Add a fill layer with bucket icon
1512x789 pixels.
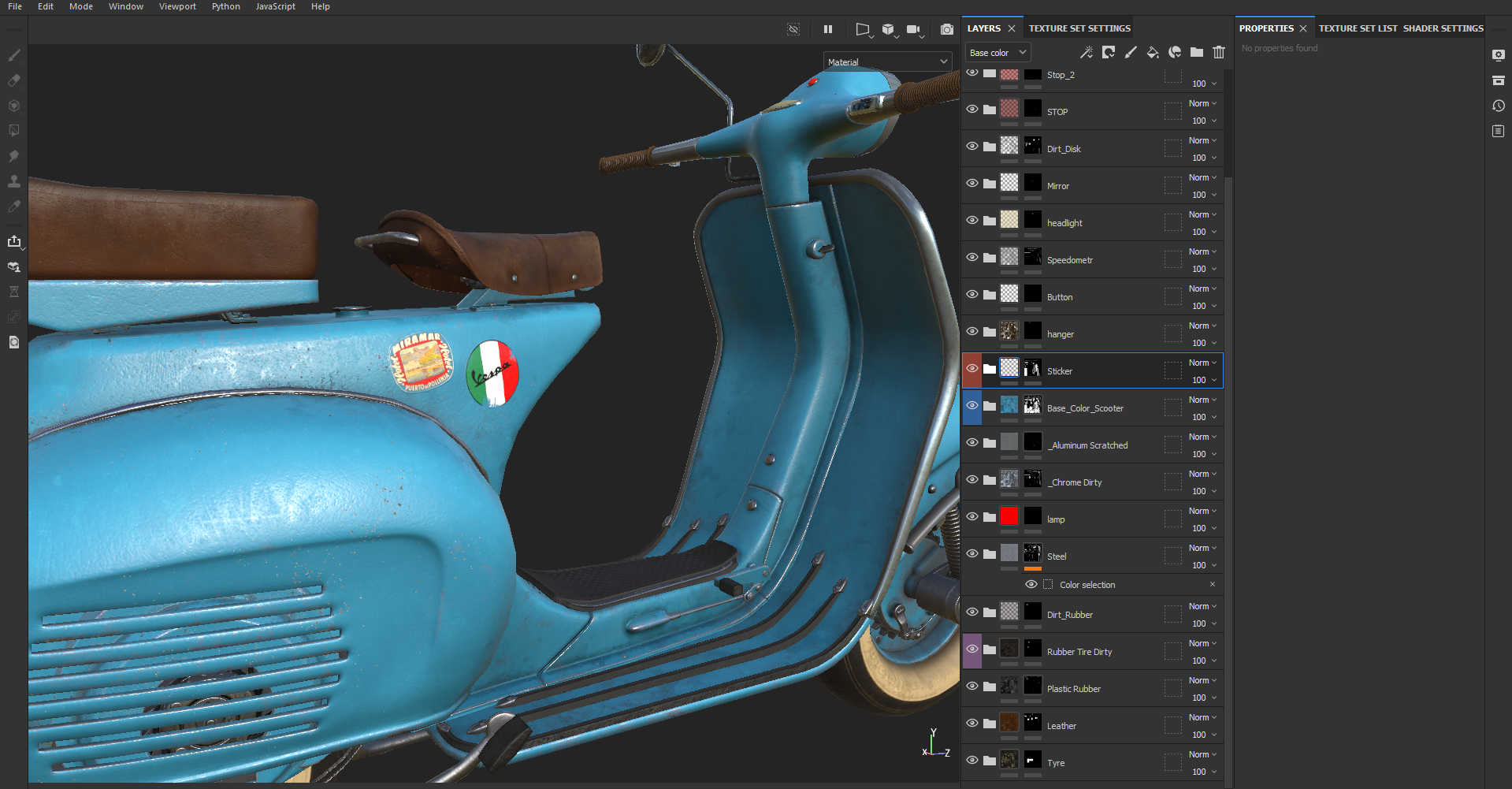1152,52
